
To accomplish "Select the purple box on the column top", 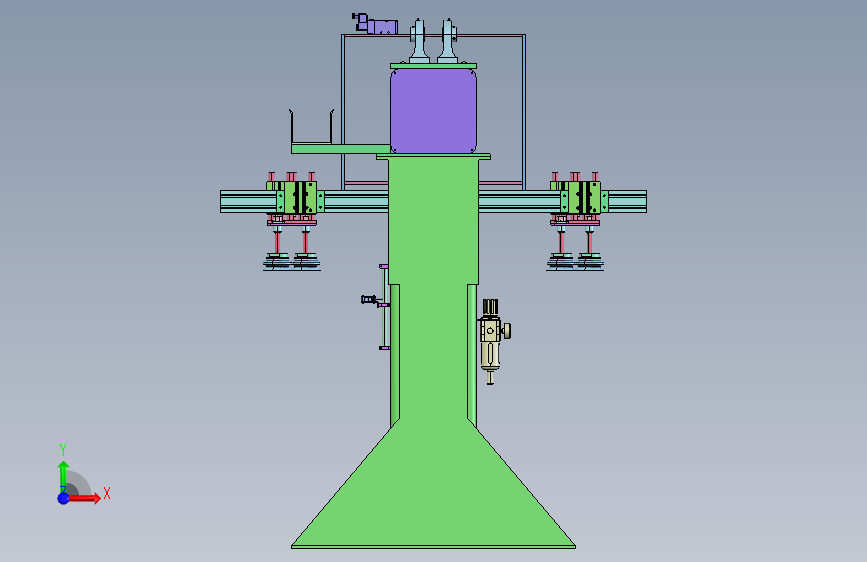I will [x=434, y=111].
